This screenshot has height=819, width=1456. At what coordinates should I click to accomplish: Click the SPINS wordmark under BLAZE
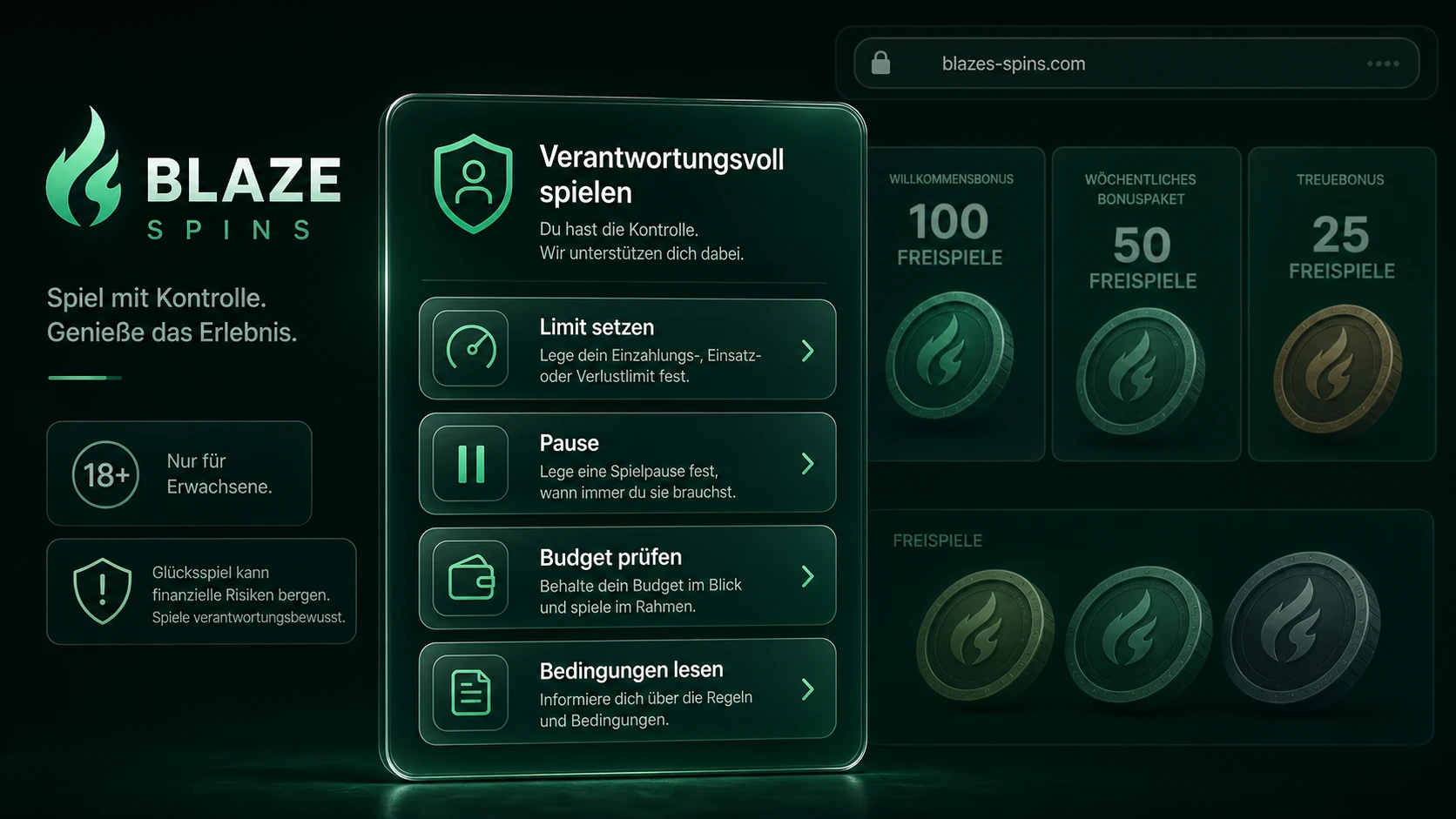229,231
